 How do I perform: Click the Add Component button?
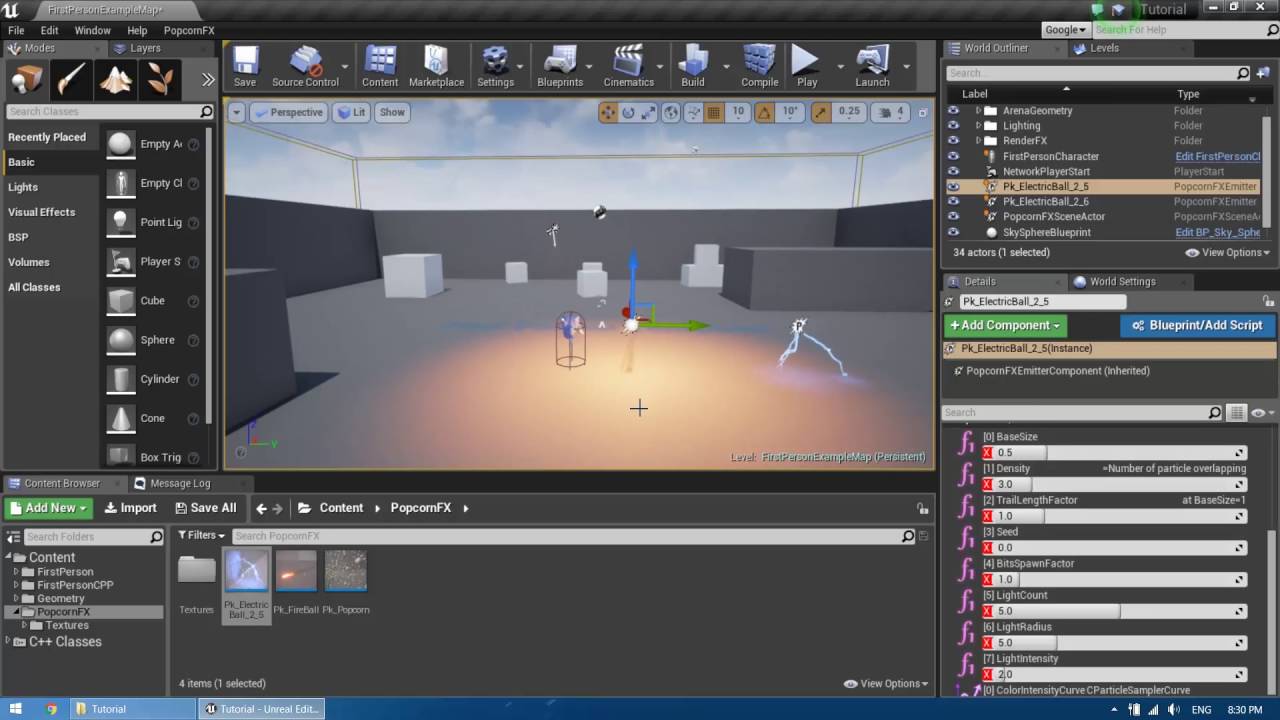pyautogui.click(x=1005, y=325)
